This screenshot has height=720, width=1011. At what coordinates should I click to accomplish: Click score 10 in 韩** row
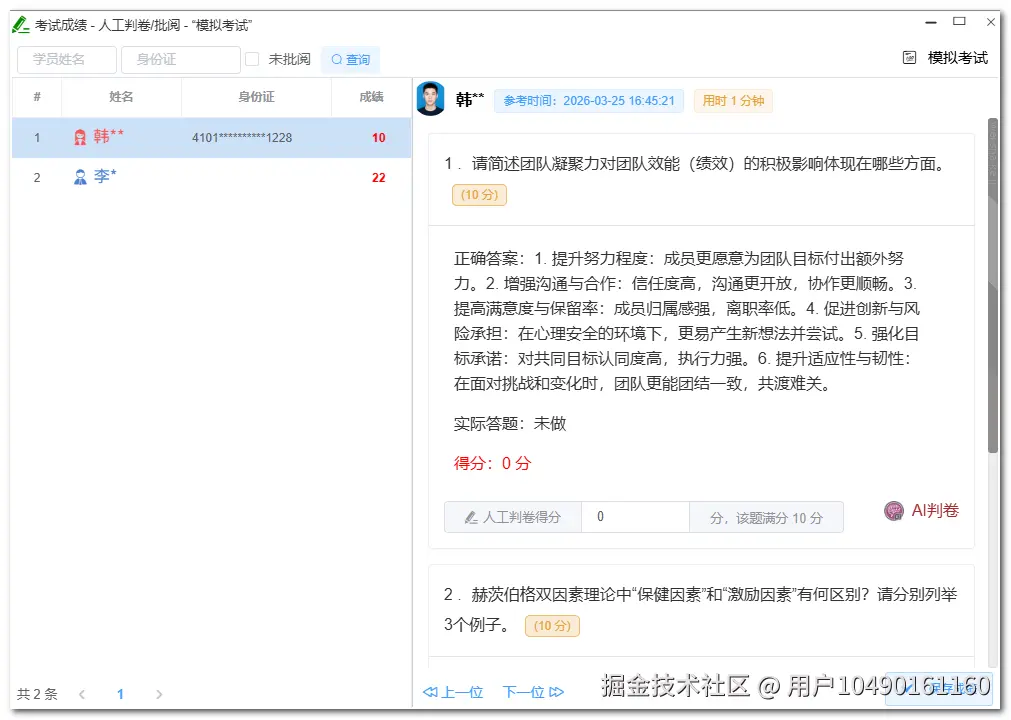tap(378, 138)
